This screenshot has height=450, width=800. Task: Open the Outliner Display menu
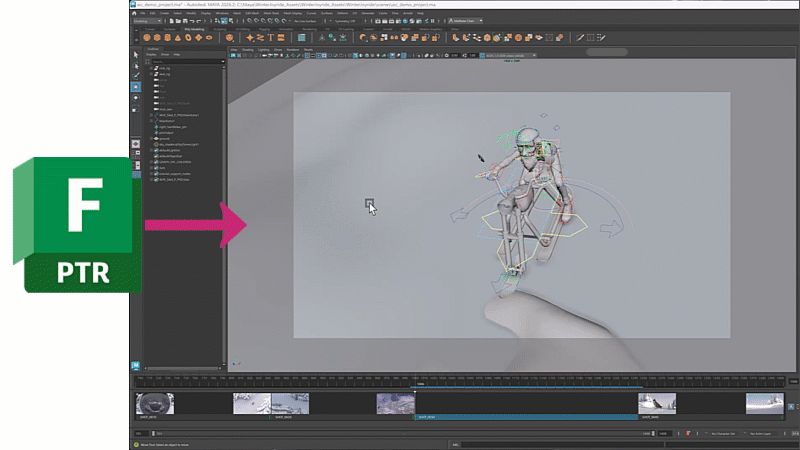point(152,55)
